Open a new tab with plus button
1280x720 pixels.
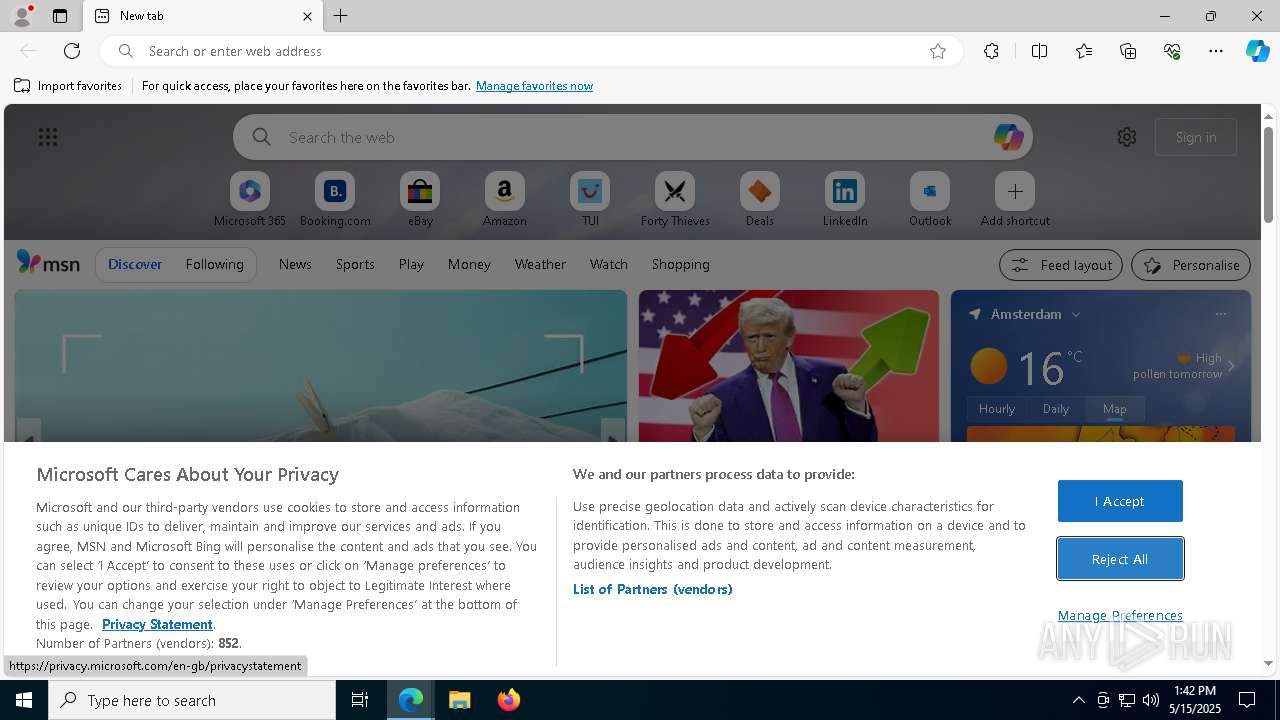[340, 16]
